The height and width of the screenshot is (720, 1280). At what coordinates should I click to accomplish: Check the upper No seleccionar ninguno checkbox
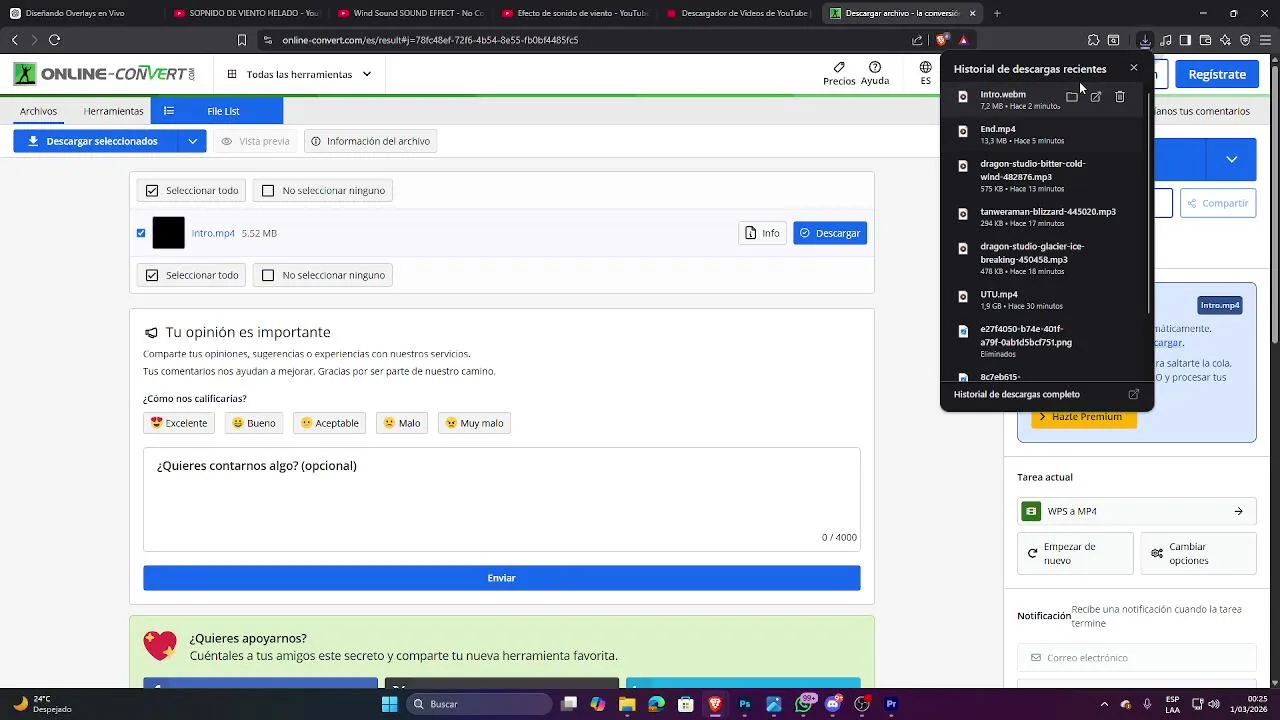click(x=268, y=190)
